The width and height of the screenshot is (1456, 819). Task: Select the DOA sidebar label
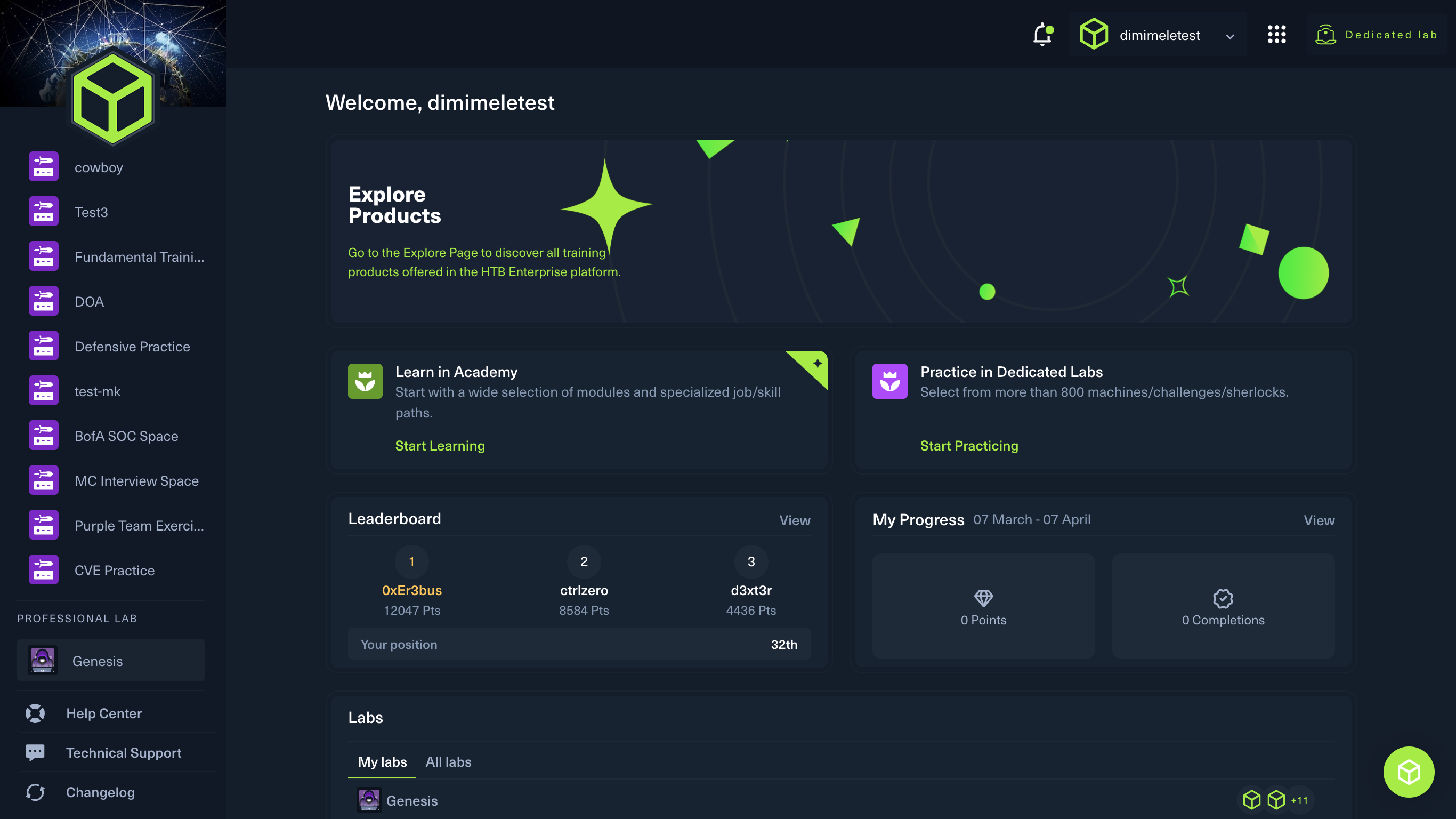90,301
